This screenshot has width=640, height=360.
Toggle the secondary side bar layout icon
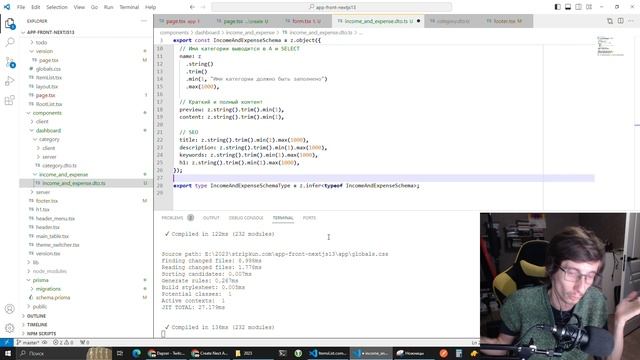tap(578, 7)
